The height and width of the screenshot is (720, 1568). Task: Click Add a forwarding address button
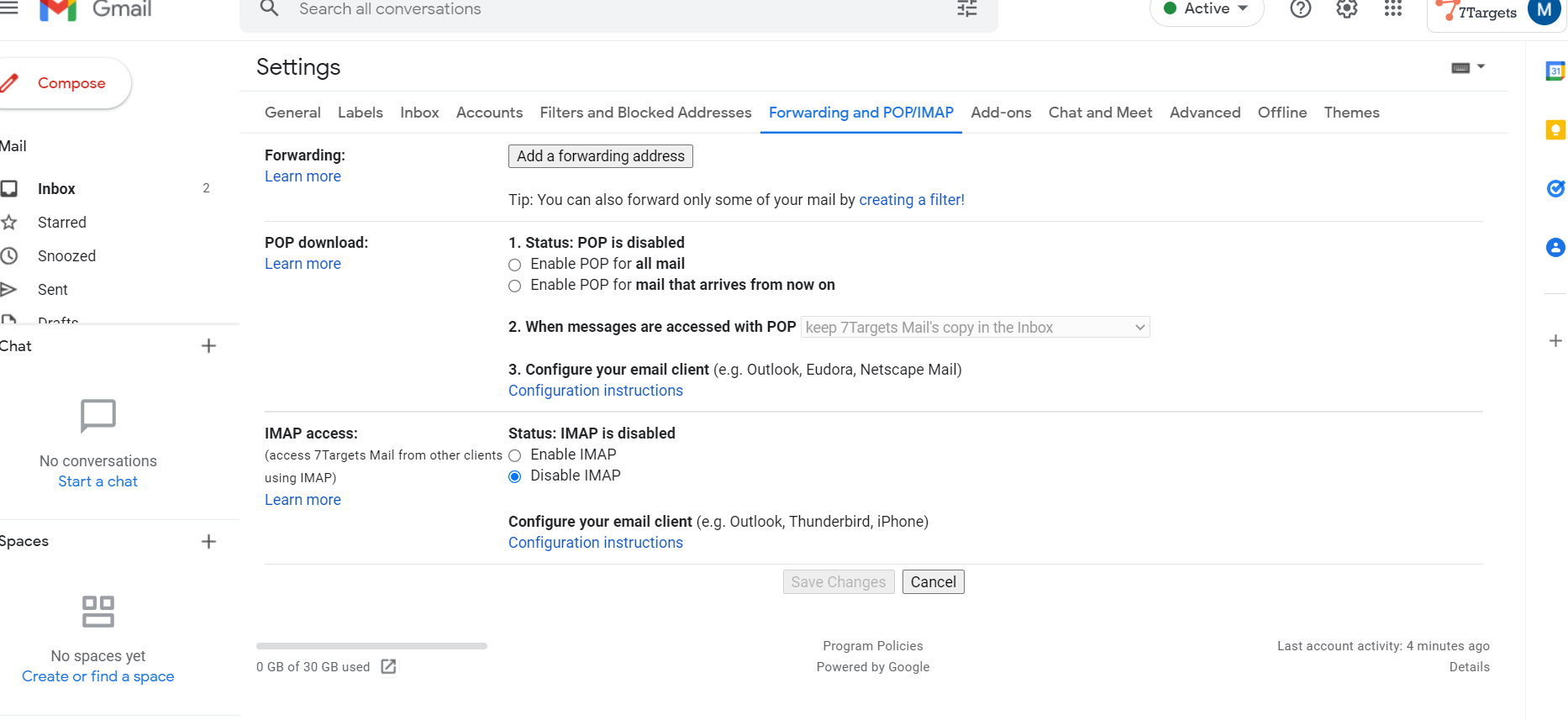point(600,156)
